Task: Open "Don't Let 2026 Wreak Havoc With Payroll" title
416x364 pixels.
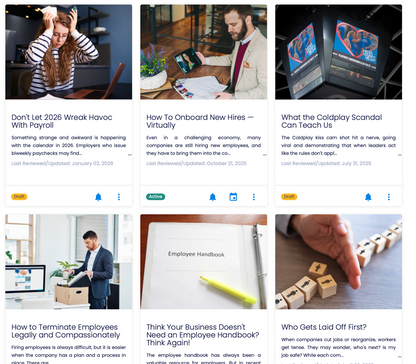Action: [x=62, y=121]
